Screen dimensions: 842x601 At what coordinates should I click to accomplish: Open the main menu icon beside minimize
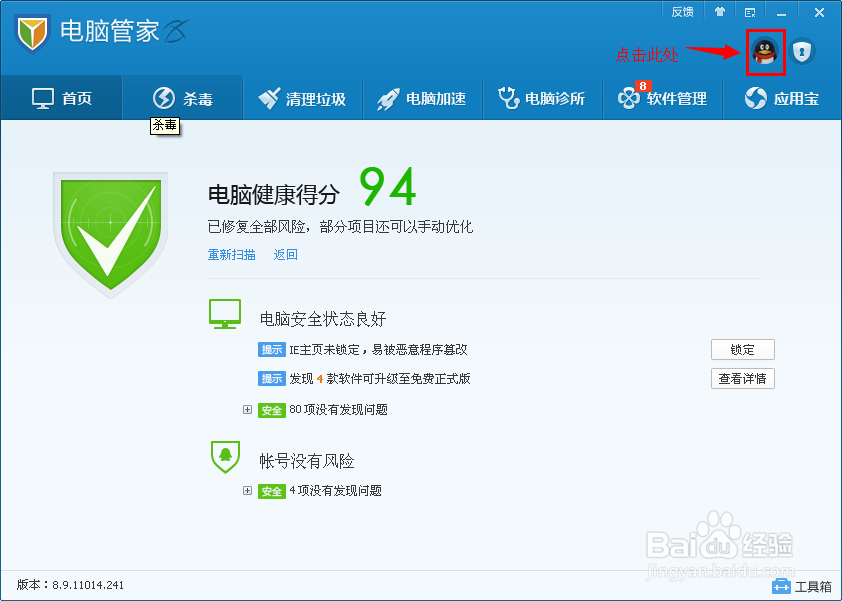[x=750, y=12]
